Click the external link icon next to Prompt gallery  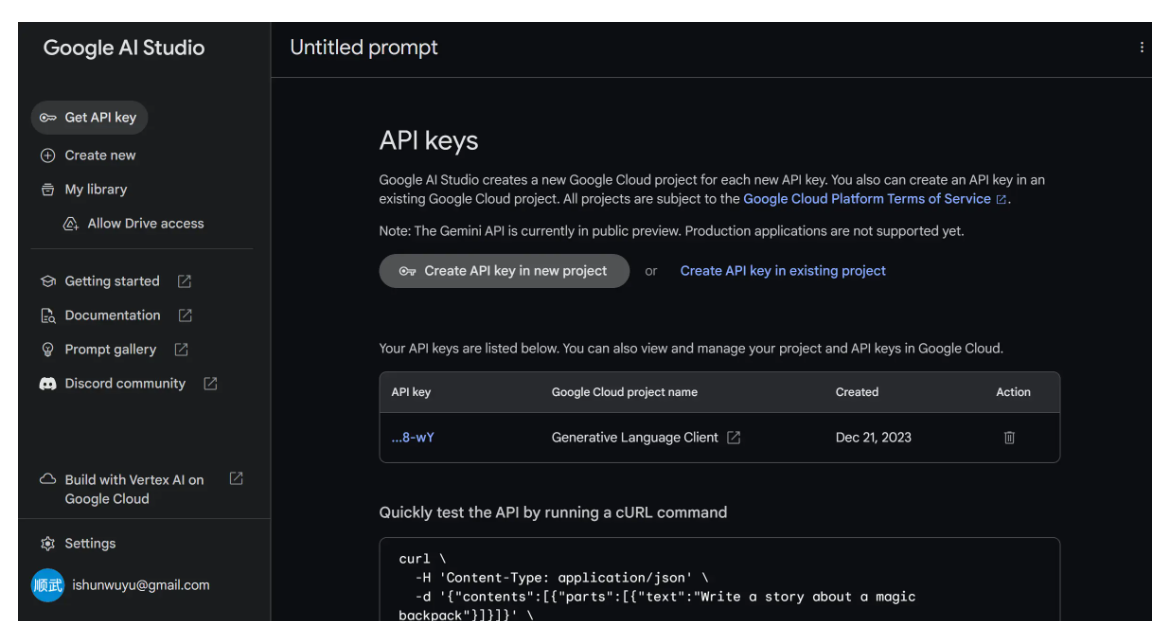point(181,349)
